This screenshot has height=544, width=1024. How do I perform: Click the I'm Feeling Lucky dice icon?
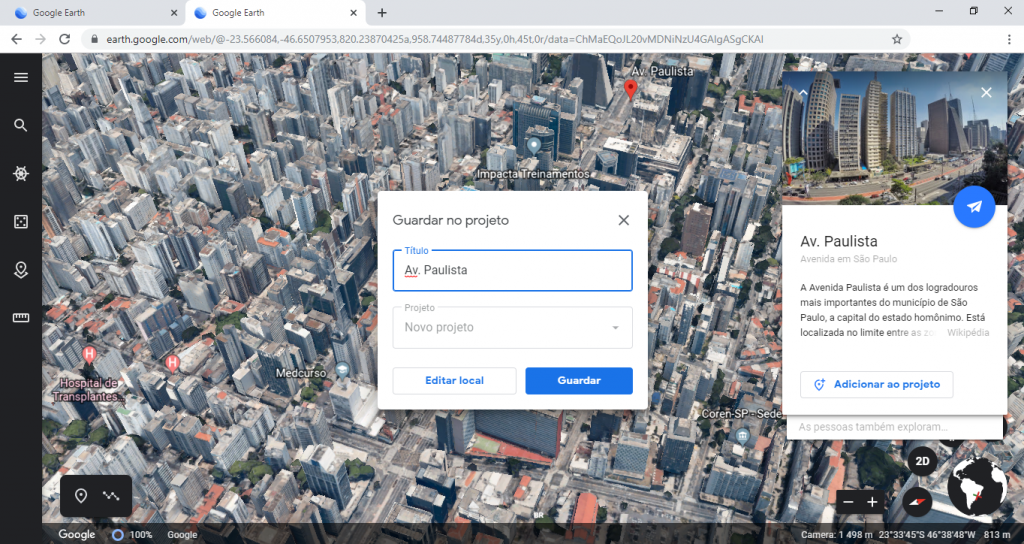tap(21, 222)
